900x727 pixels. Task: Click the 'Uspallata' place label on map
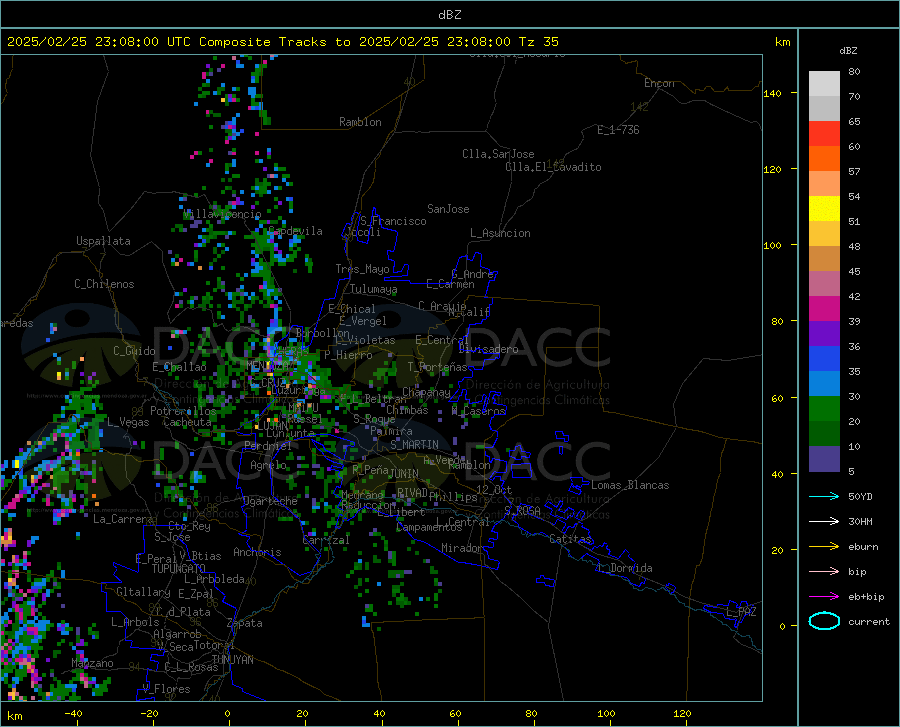click(103, 241)
